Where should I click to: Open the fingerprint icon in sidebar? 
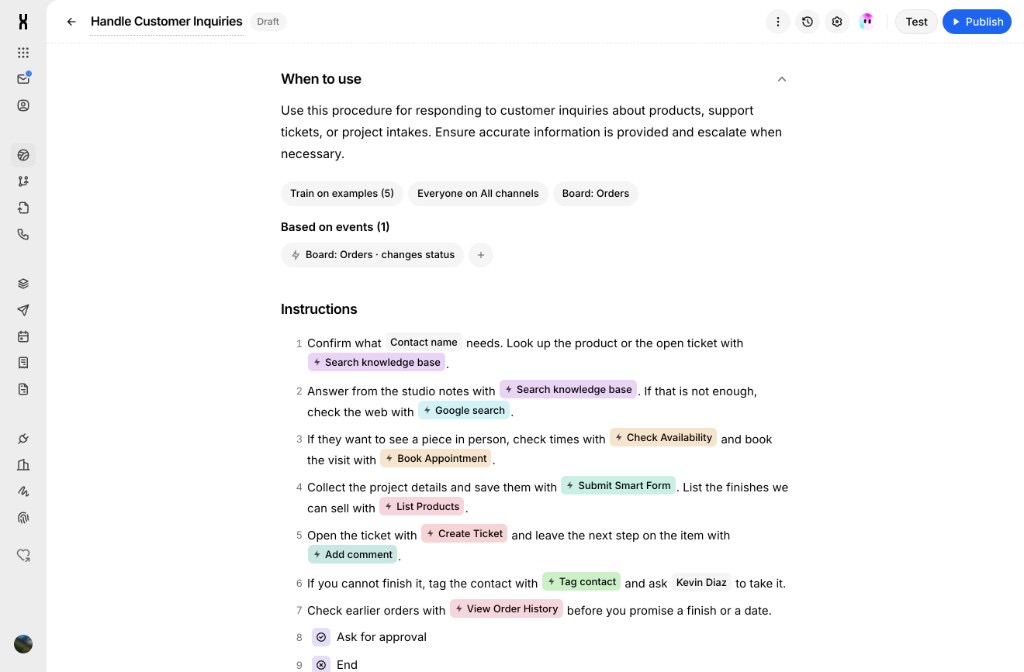click(x=23, y=518)
